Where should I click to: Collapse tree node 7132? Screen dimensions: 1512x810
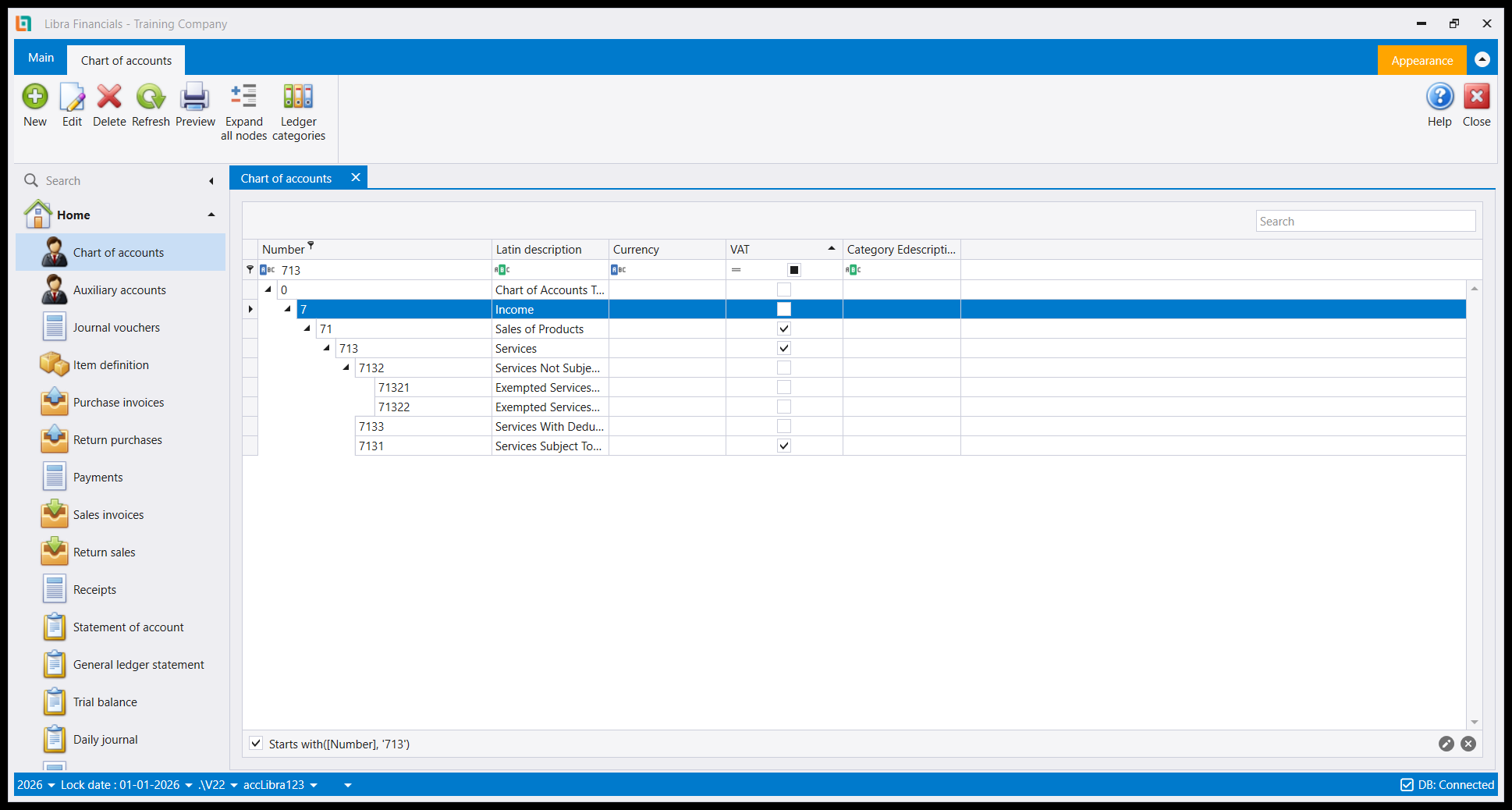pyautogui.click(x=346, y=368)
